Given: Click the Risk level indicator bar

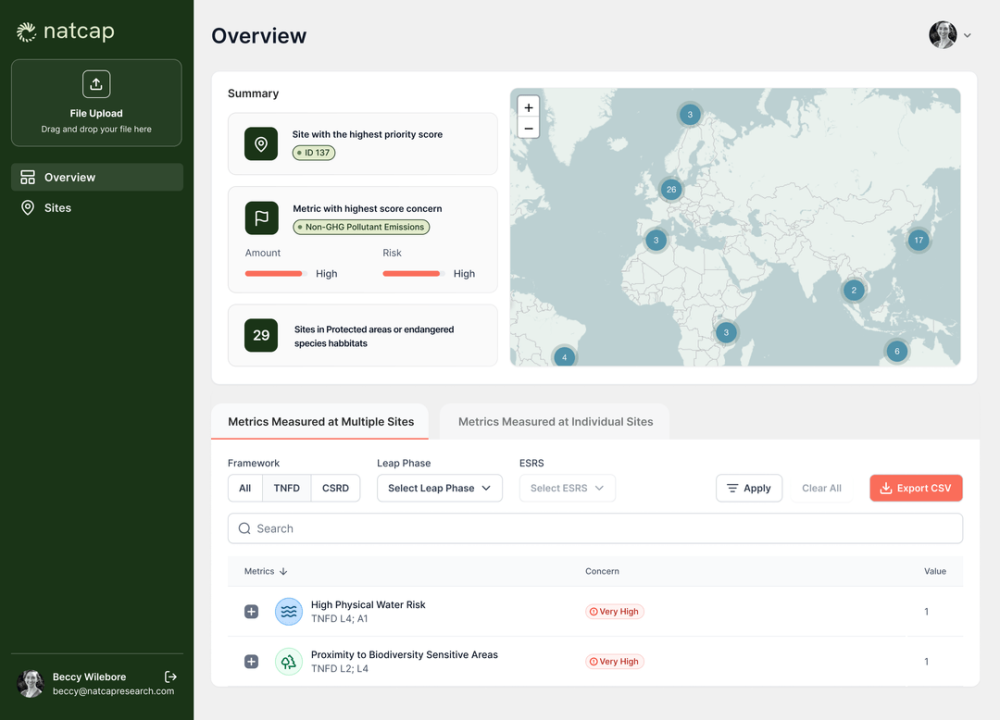Looking at the screenshot, I should 411,274.
